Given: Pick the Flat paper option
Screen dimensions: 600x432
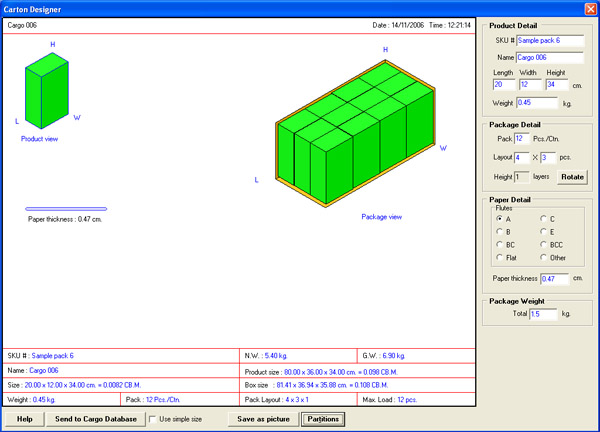Looking at the screenshot, I should 499,258.
